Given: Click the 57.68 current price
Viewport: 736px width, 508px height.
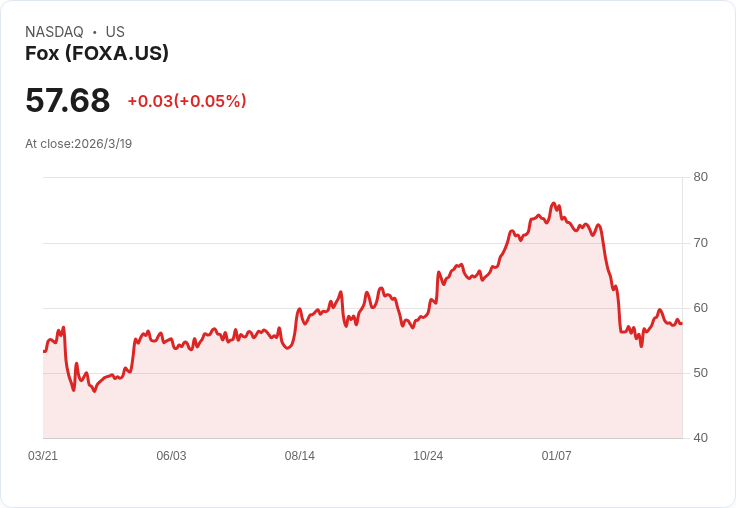Looking at the screenshot, I should pyautogui.click(x=68, y=100).
